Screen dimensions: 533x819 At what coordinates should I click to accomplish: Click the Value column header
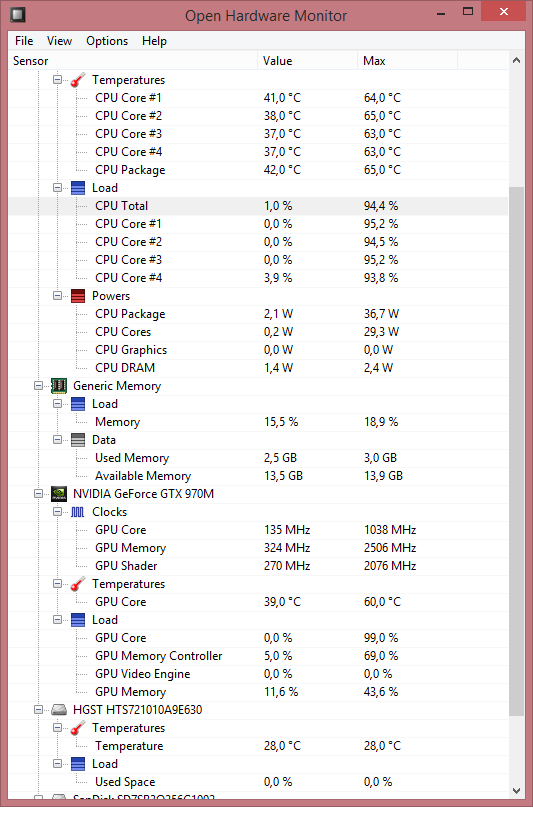click(307, 61)
